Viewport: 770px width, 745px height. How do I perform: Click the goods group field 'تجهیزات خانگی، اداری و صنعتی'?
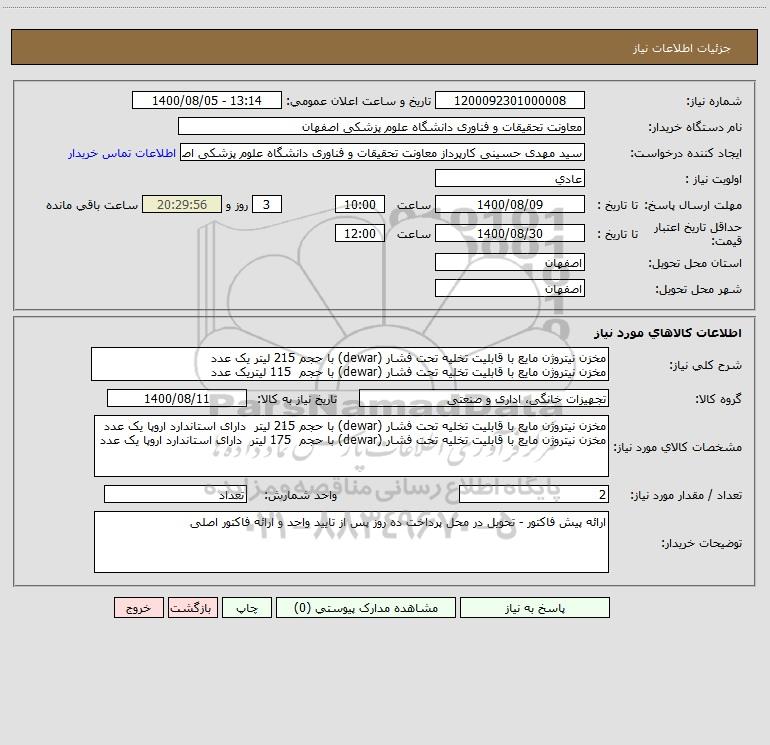pyautogui.click(x=484, y=398)
